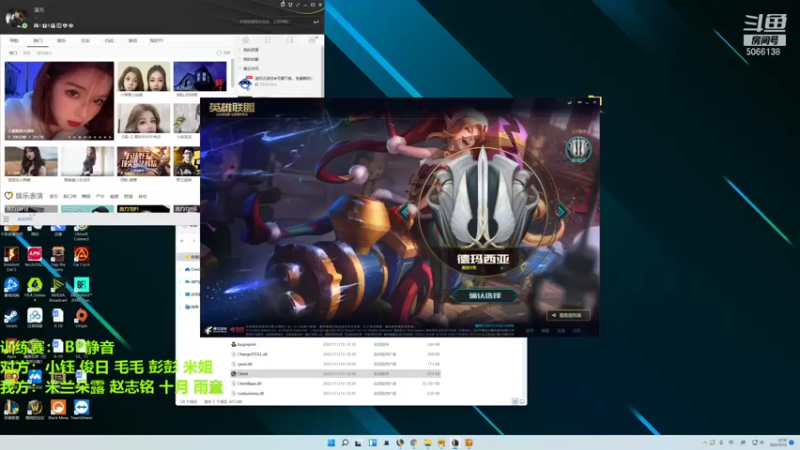The image size is (800, 450).
Task: Expand OneDrive in Explorer navigation tree
Action: 180,269
